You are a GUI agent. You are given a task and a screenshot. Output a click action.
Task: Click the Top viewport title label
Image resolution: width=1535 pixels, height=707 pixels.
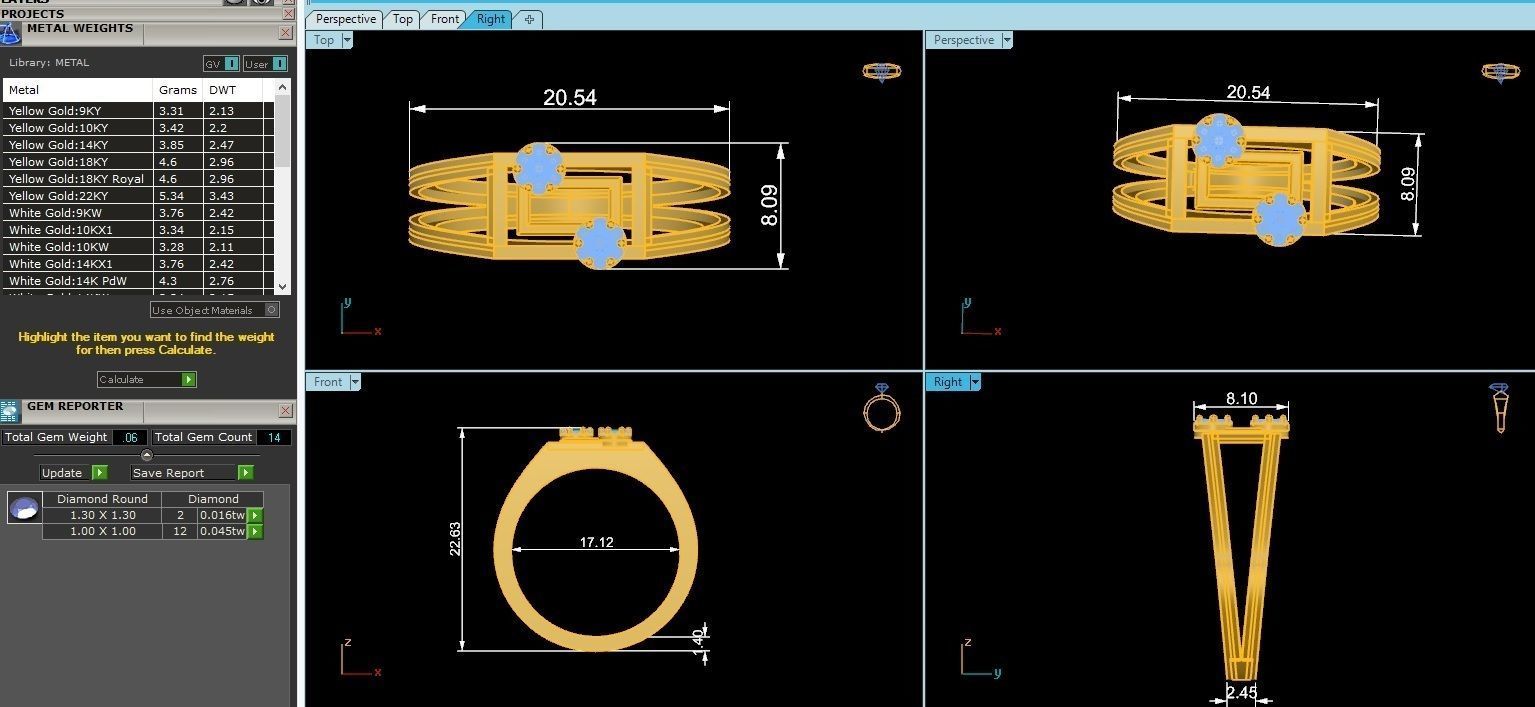[324, 40]
